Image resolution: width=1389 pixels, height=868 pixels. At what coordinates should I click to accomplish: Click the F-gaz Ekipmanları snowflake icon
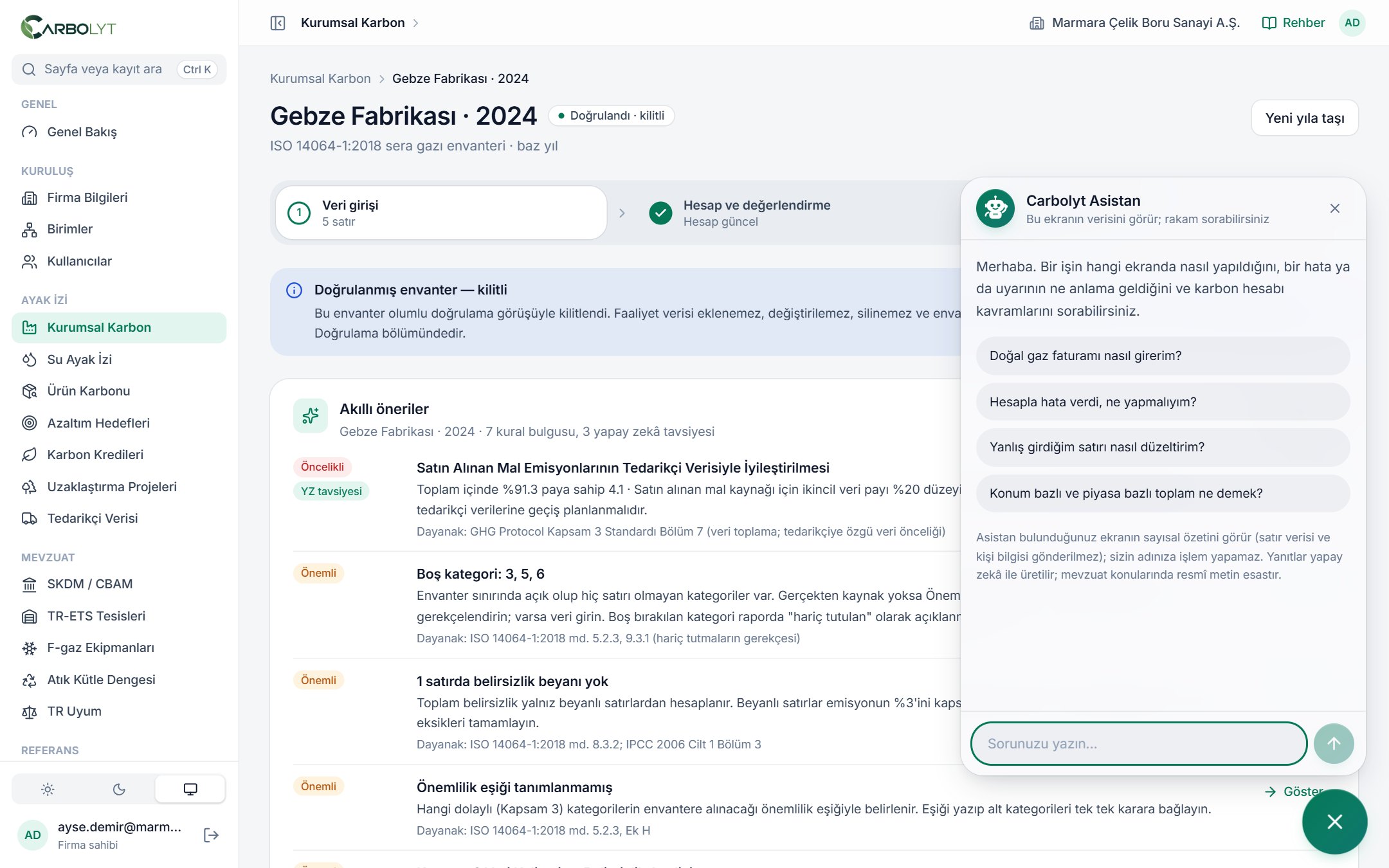(x=30, y=647)
